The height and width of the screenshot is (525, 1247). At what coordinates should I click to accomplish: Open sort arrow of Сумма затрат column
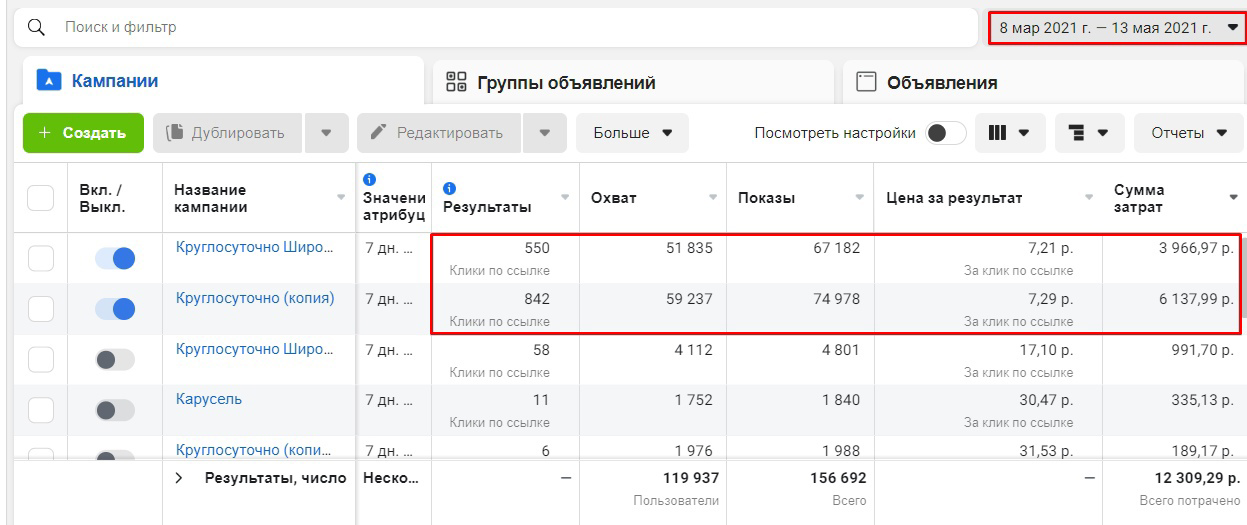click(1233, 197)
